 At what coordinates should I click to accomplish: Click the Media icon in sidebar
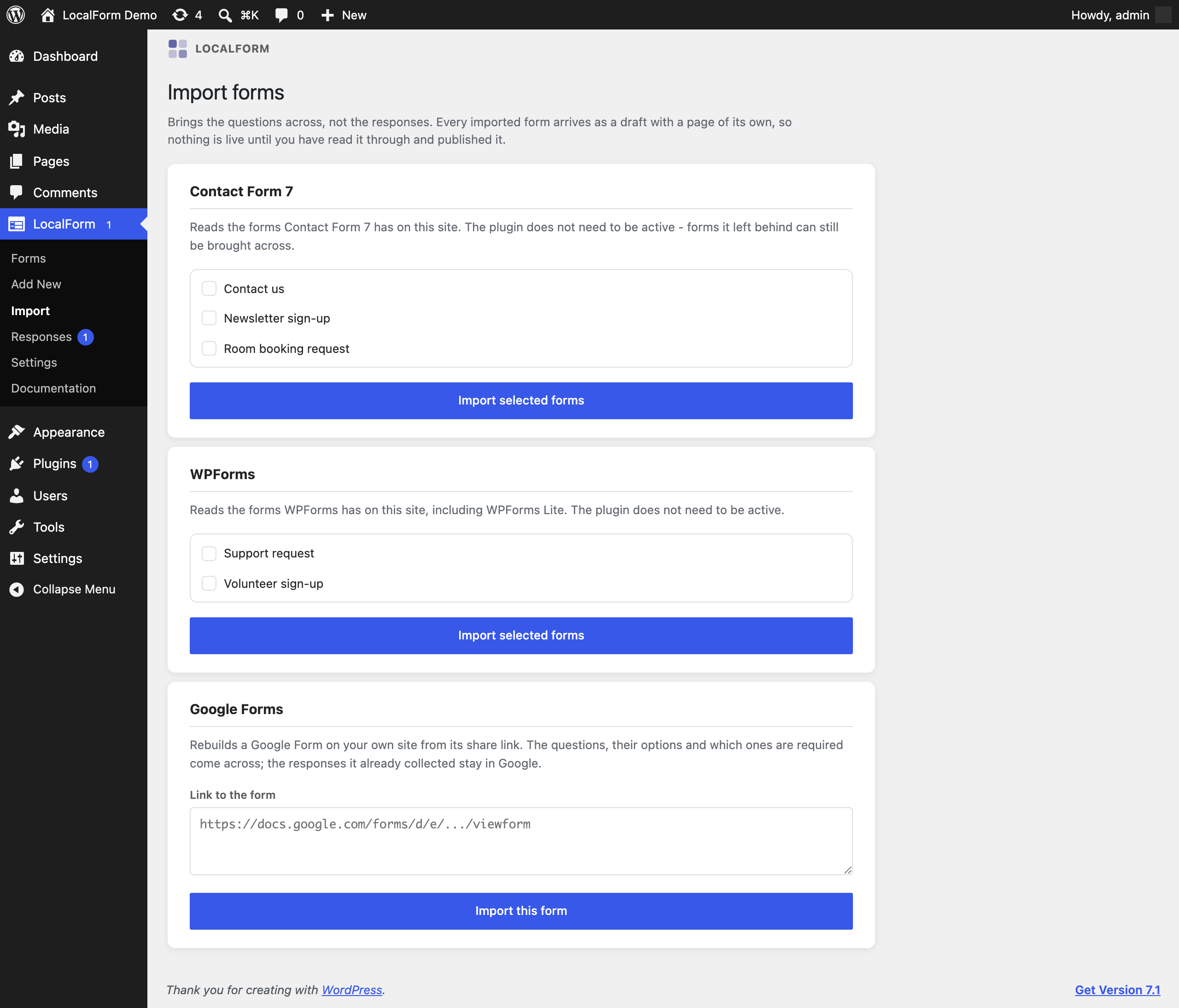[x=17, y=129]
